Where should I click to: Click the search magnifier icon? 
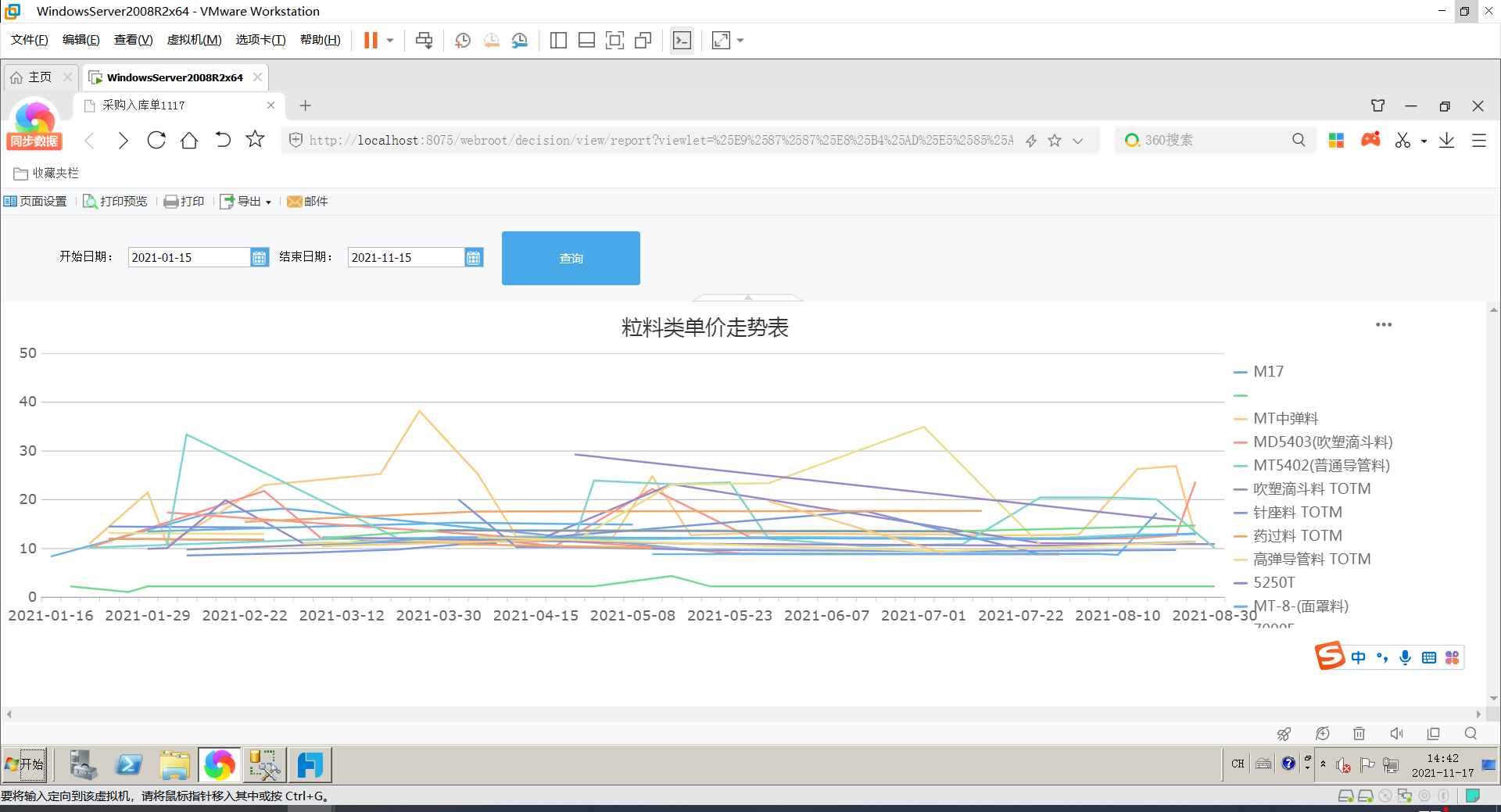click(1299, 140)
